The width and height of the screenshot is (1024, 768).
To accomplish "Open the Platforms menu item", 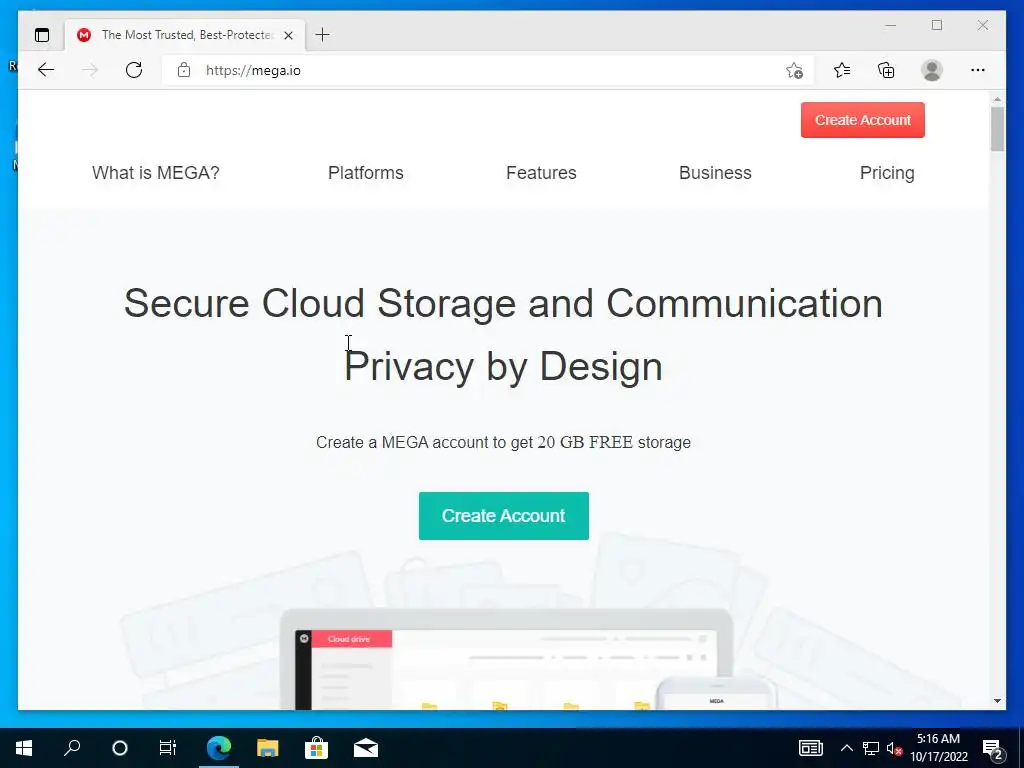I will click(366, 173).
